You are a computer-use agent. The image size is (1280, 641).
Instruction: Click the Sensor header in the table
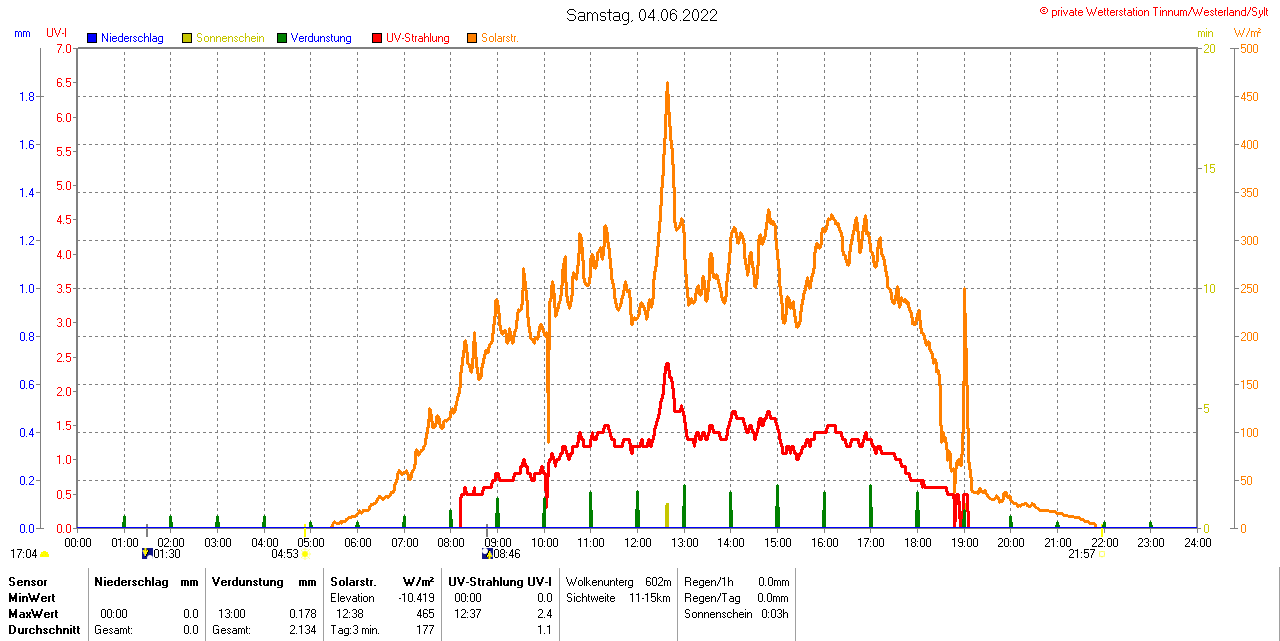(28, 582)
